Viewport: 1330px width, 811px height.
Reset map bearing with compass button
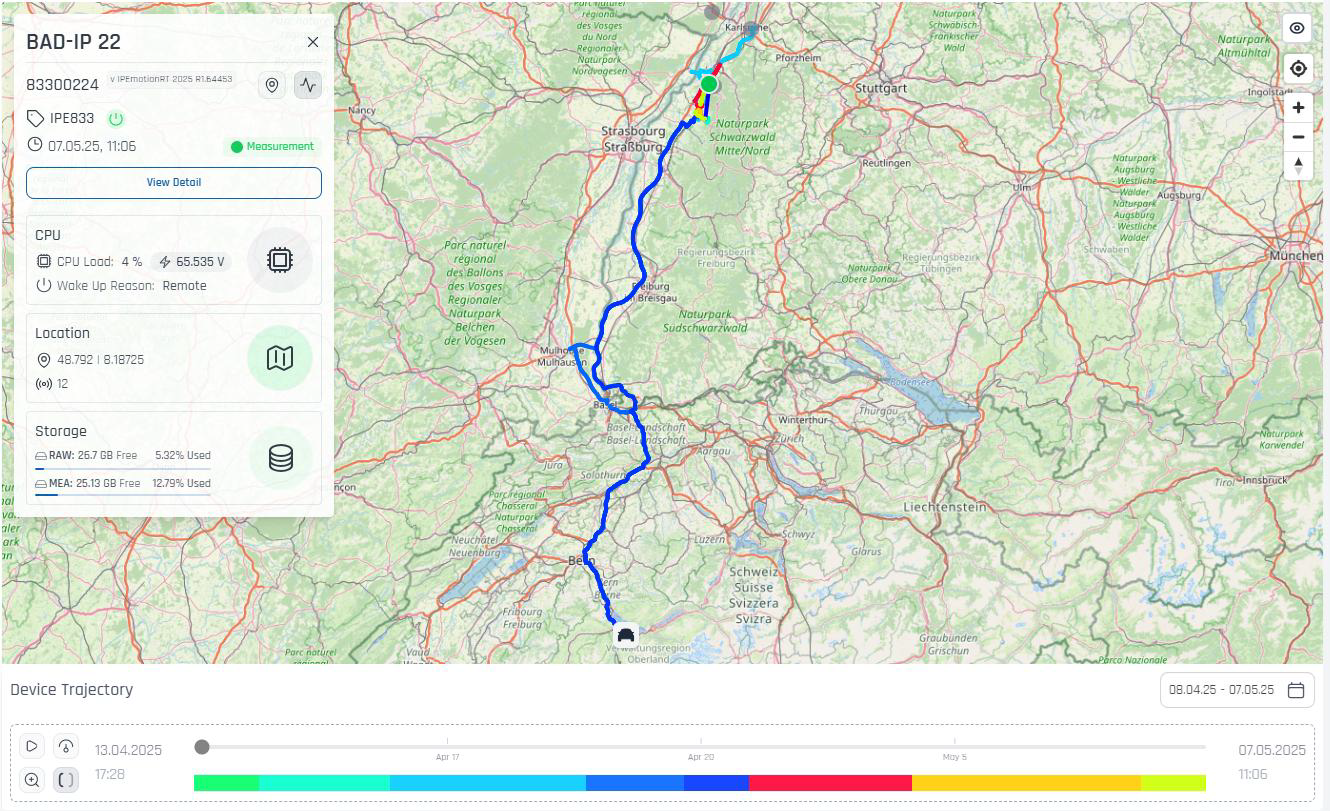1297,166
